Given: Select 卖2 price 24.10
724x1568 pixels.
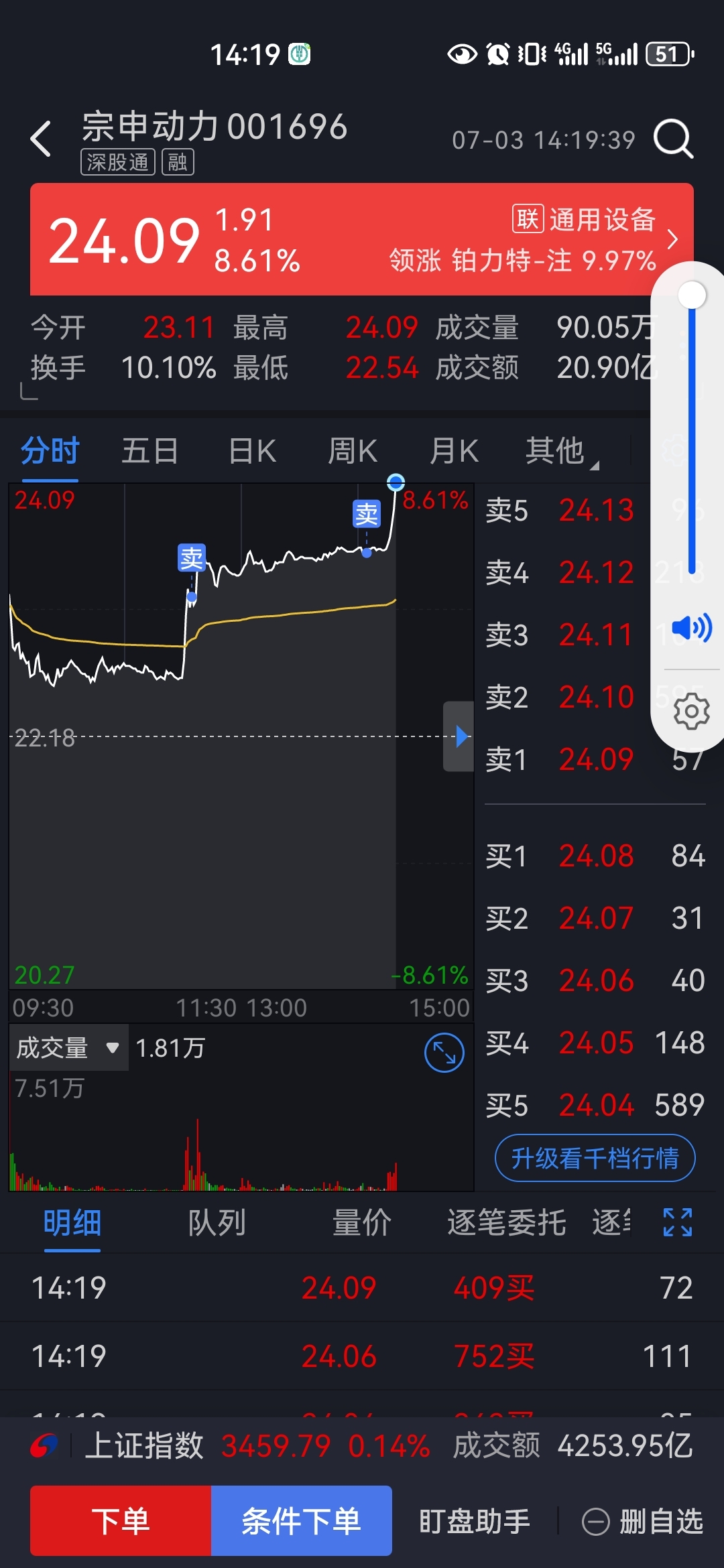Looking at the screenshot, I should pos(595,698).
